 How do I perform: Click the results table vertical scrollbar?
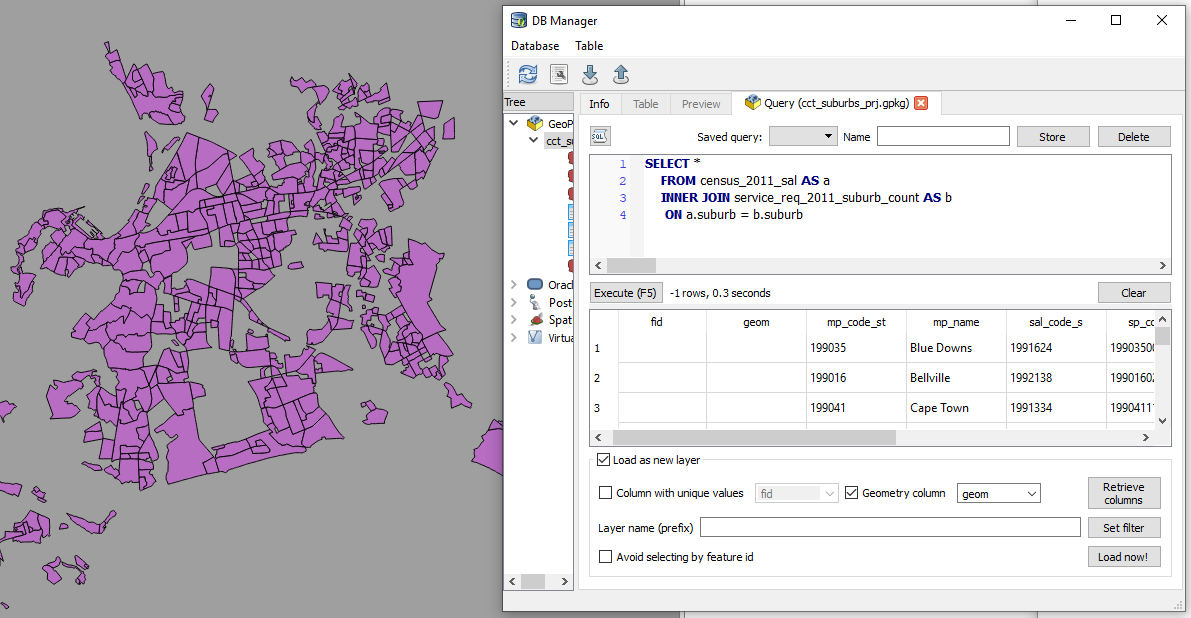click(x=1162, y=370)
